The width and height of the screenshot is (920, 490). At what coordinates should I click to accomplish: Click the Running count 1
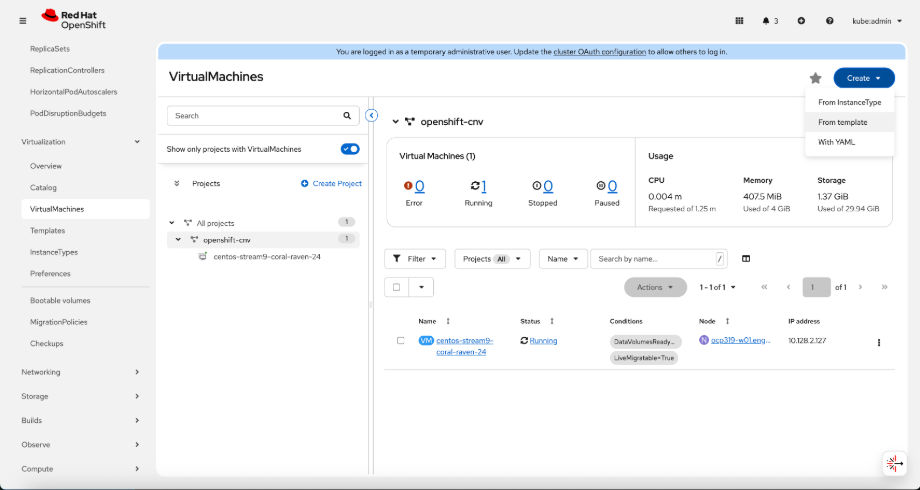[483, 186]
